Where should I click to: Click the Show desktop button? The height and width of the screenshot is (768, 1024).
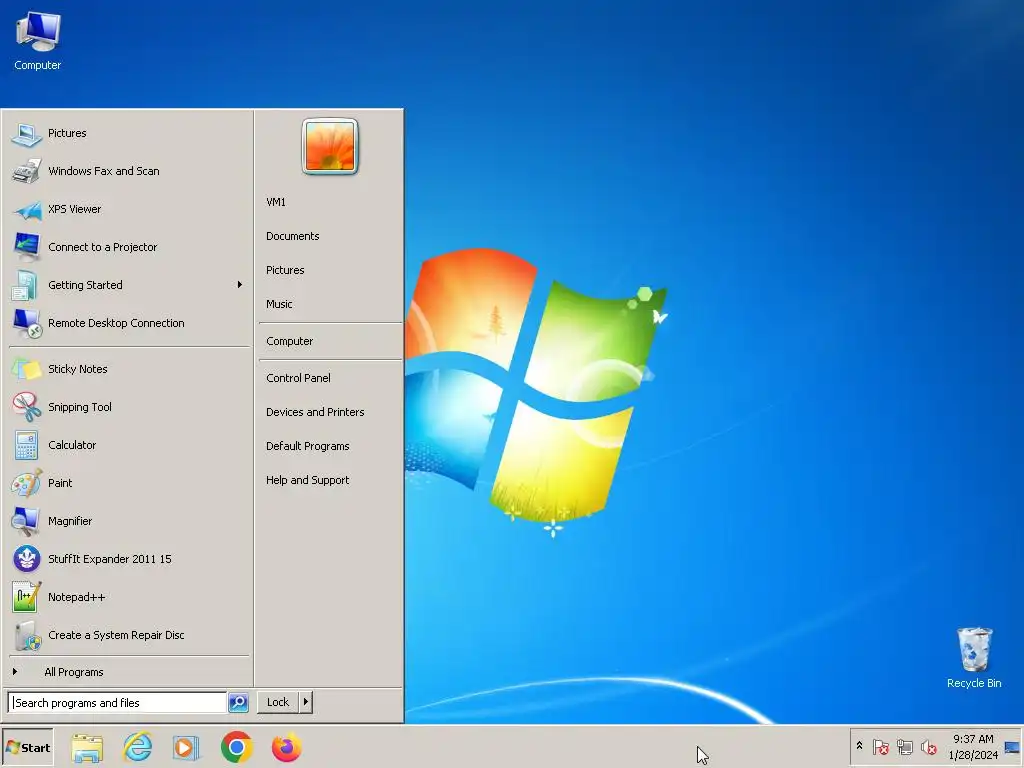coord(1012,747)
